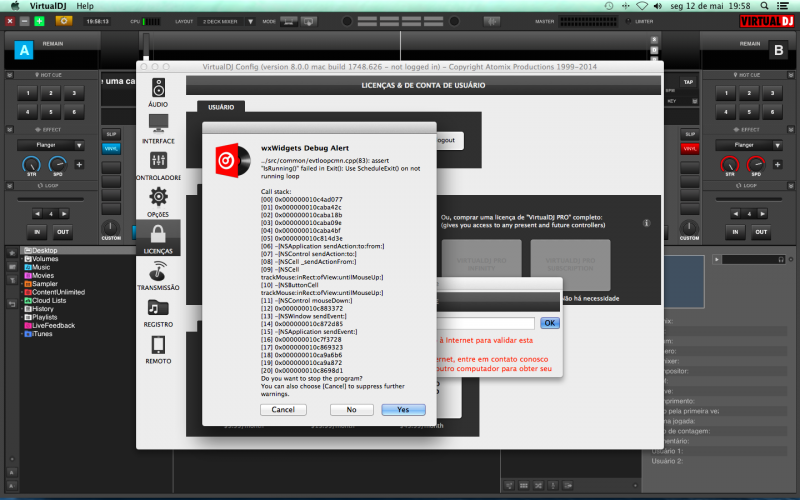800x500 pixels.
Task: Click the plus icon beside deck B effect knobs
Action: click(777, 164)
